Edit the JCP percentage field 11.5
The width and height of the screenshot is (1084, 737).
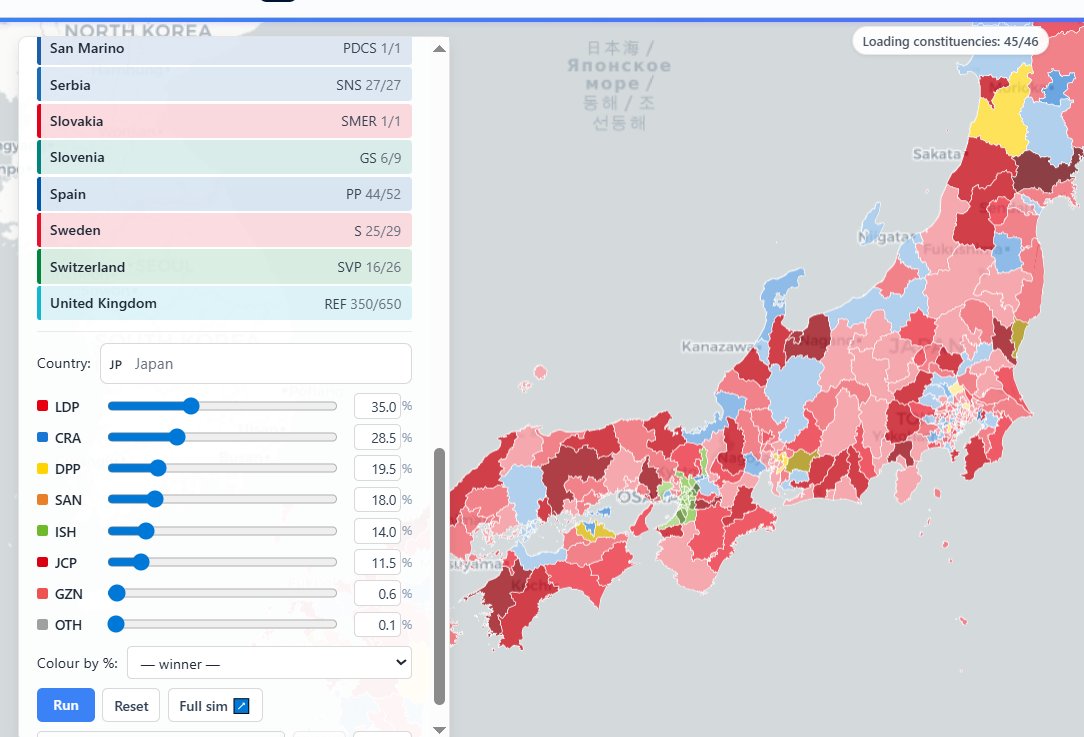coord(377,563)
